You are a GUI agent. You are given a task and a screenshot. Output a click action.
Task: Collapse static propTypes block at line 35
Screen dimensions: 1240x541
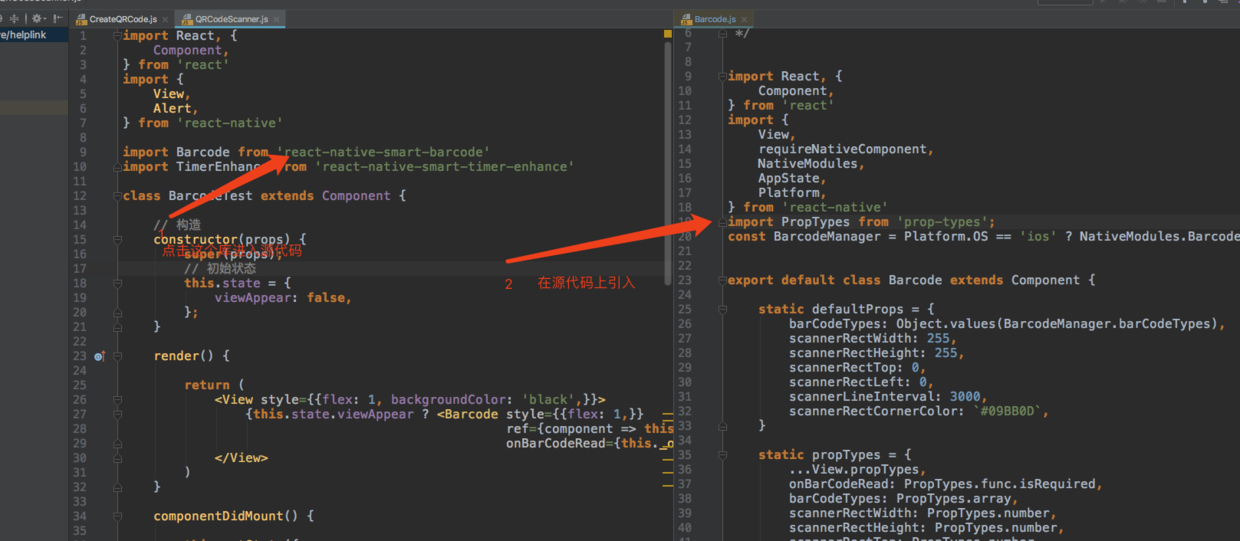point(723,455)
